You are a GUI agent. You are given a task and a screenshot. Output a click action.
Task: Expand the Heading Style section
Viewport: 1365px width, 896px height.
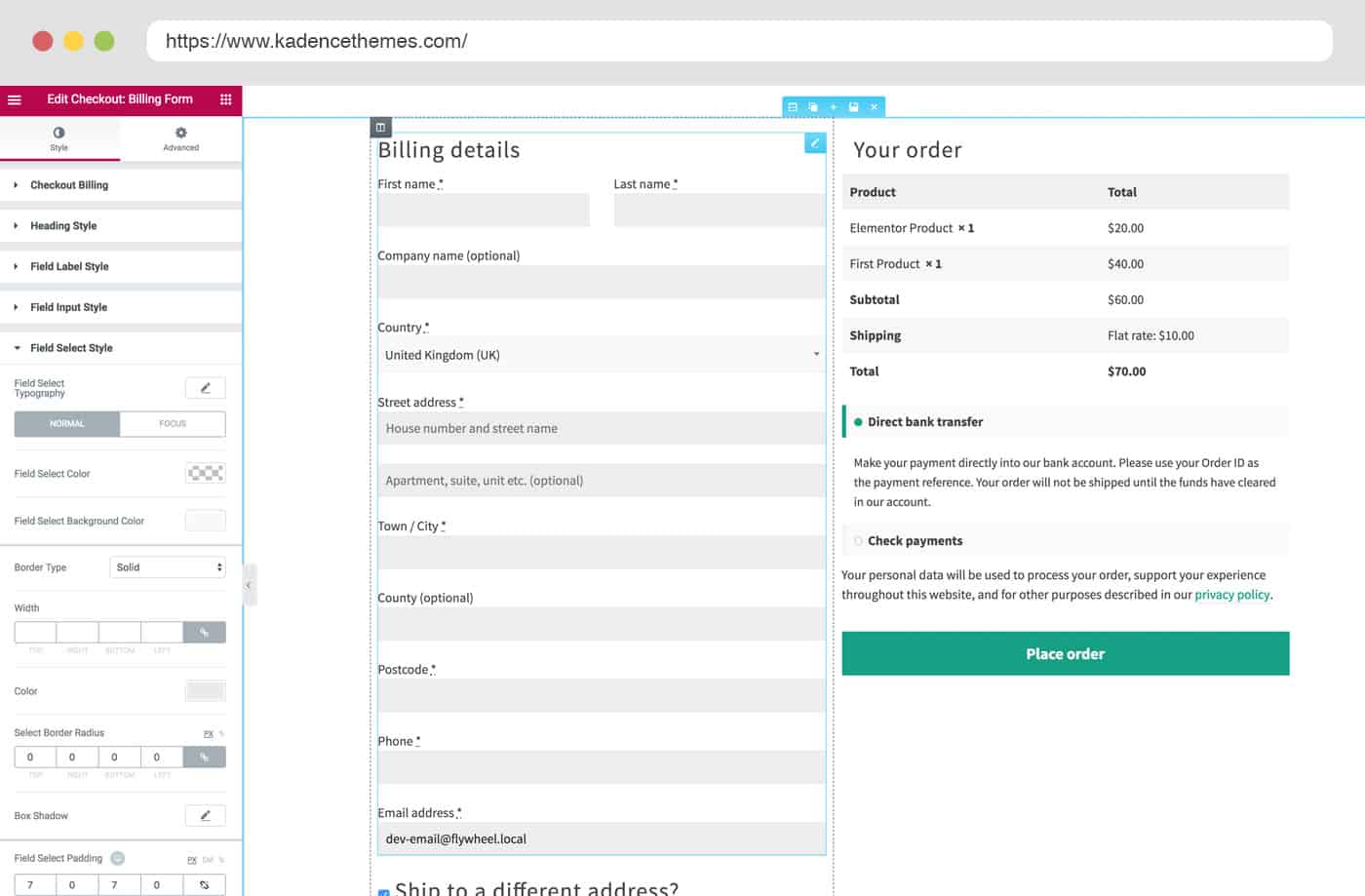pos(63,226)
